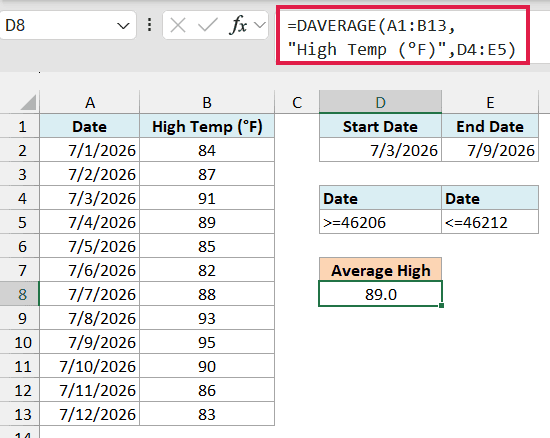
Task: Select the column E header
Action: (490, 102)
